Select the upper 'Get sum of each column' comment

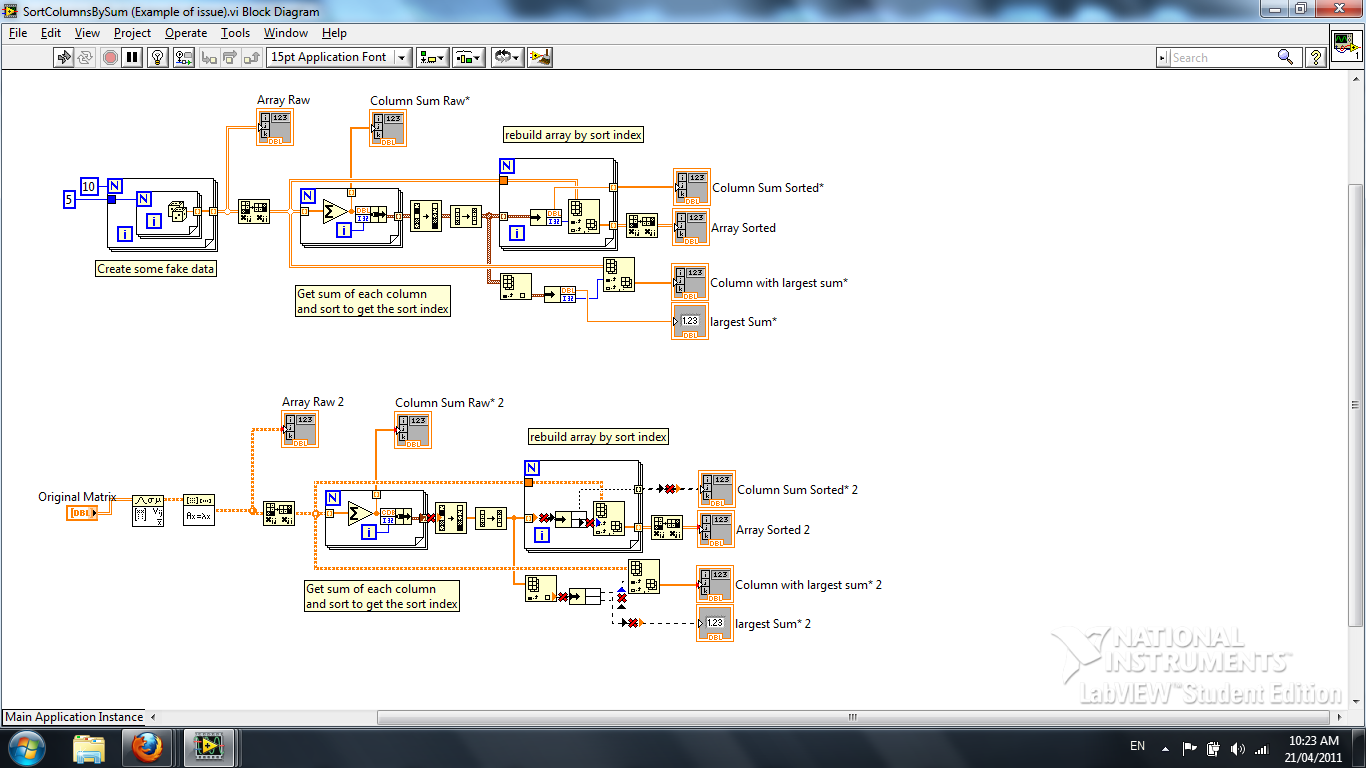click(x=372, y=301)
